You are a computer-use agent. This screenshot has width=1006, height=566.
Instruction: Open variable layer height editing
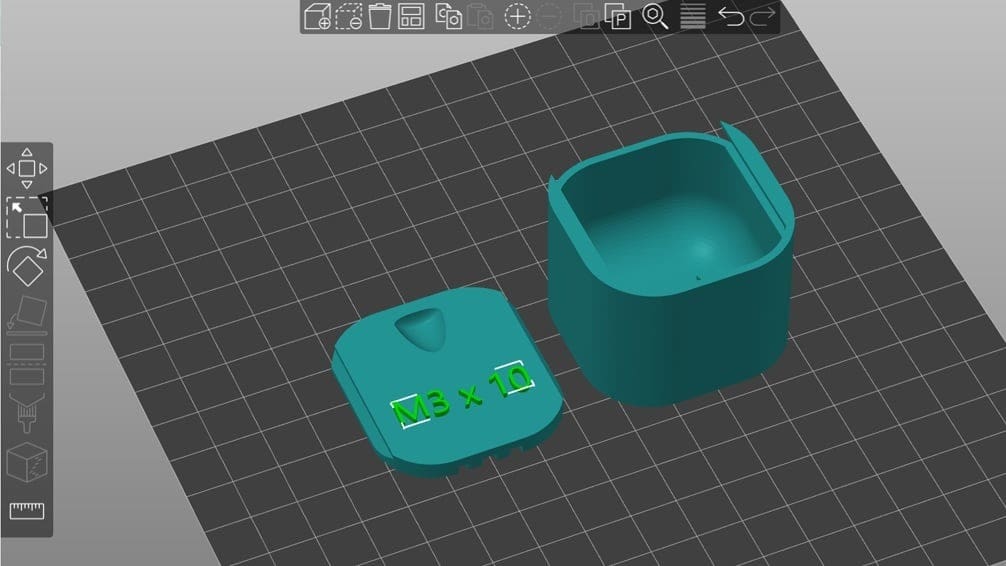point(693,16)
